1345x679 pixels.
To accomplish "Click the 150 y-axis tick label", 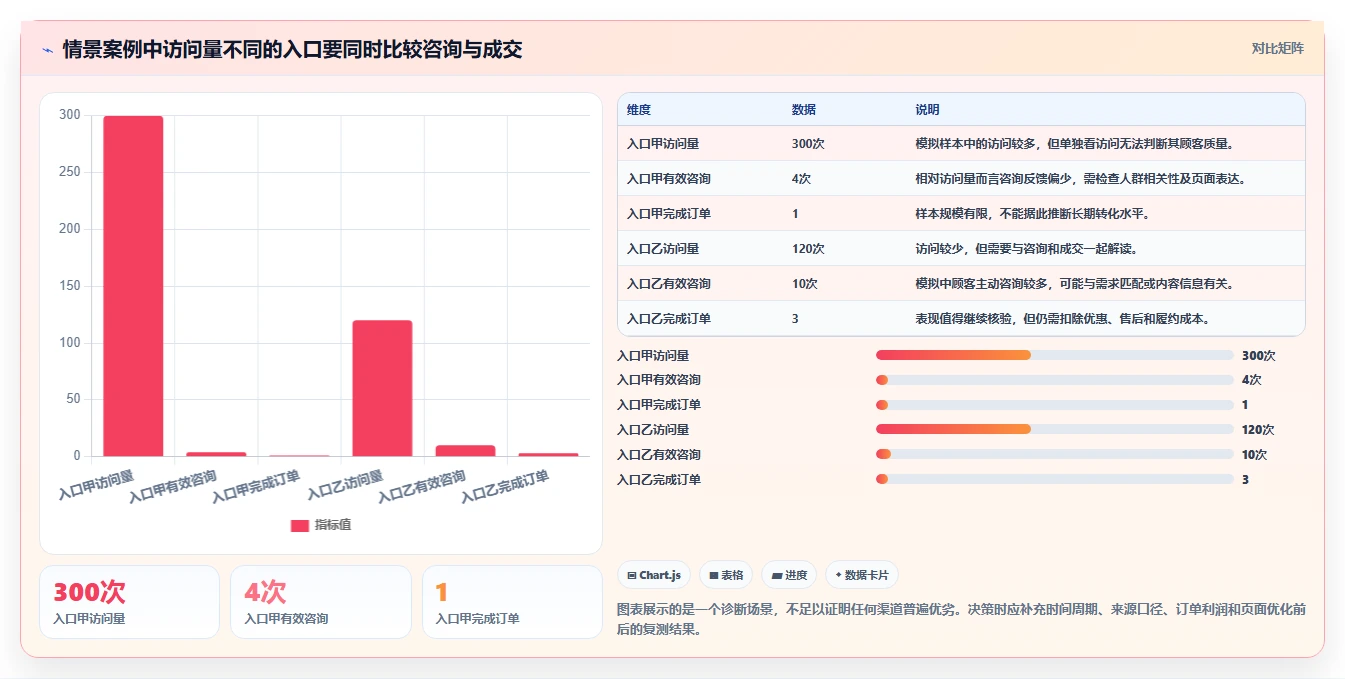I will coord(70,286).
